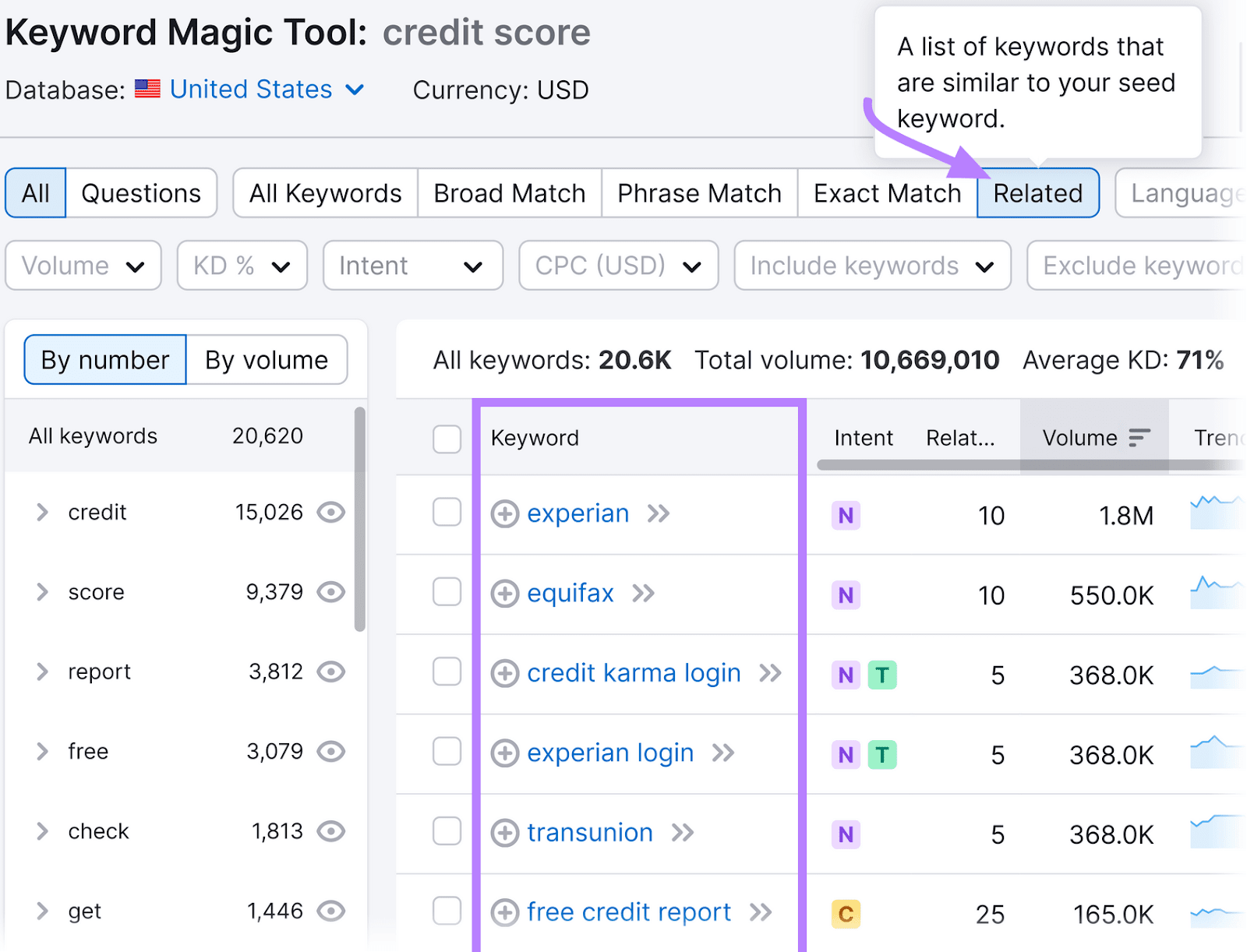
Task: Expand the check keyword group
Action: (42, 831)
